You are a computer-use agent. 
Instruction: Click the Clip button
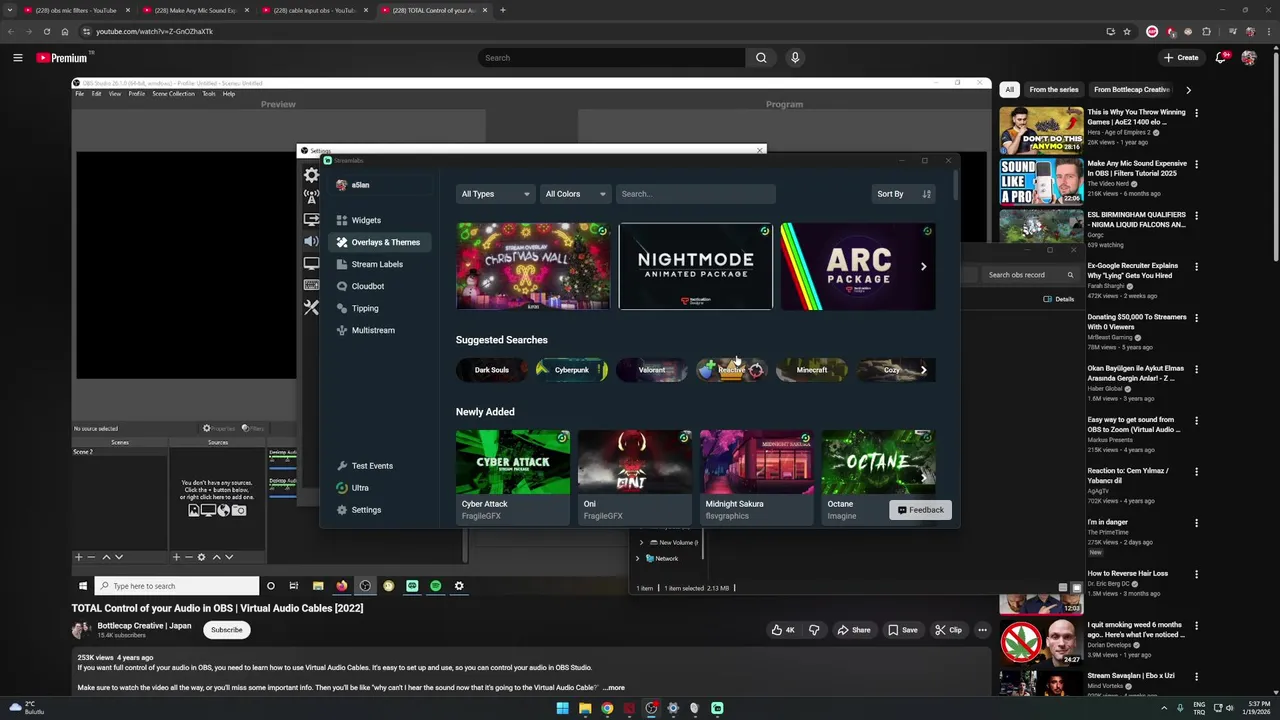click(x=948, y=630)
